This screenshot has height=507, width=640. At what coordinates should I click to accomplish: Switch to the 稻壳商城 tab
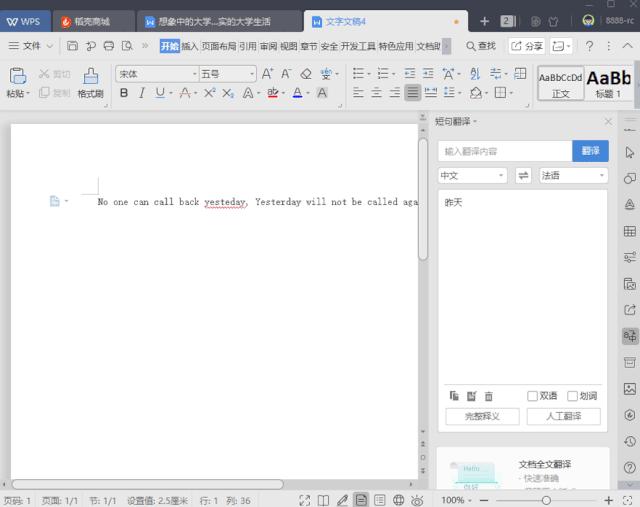(93, 22)
